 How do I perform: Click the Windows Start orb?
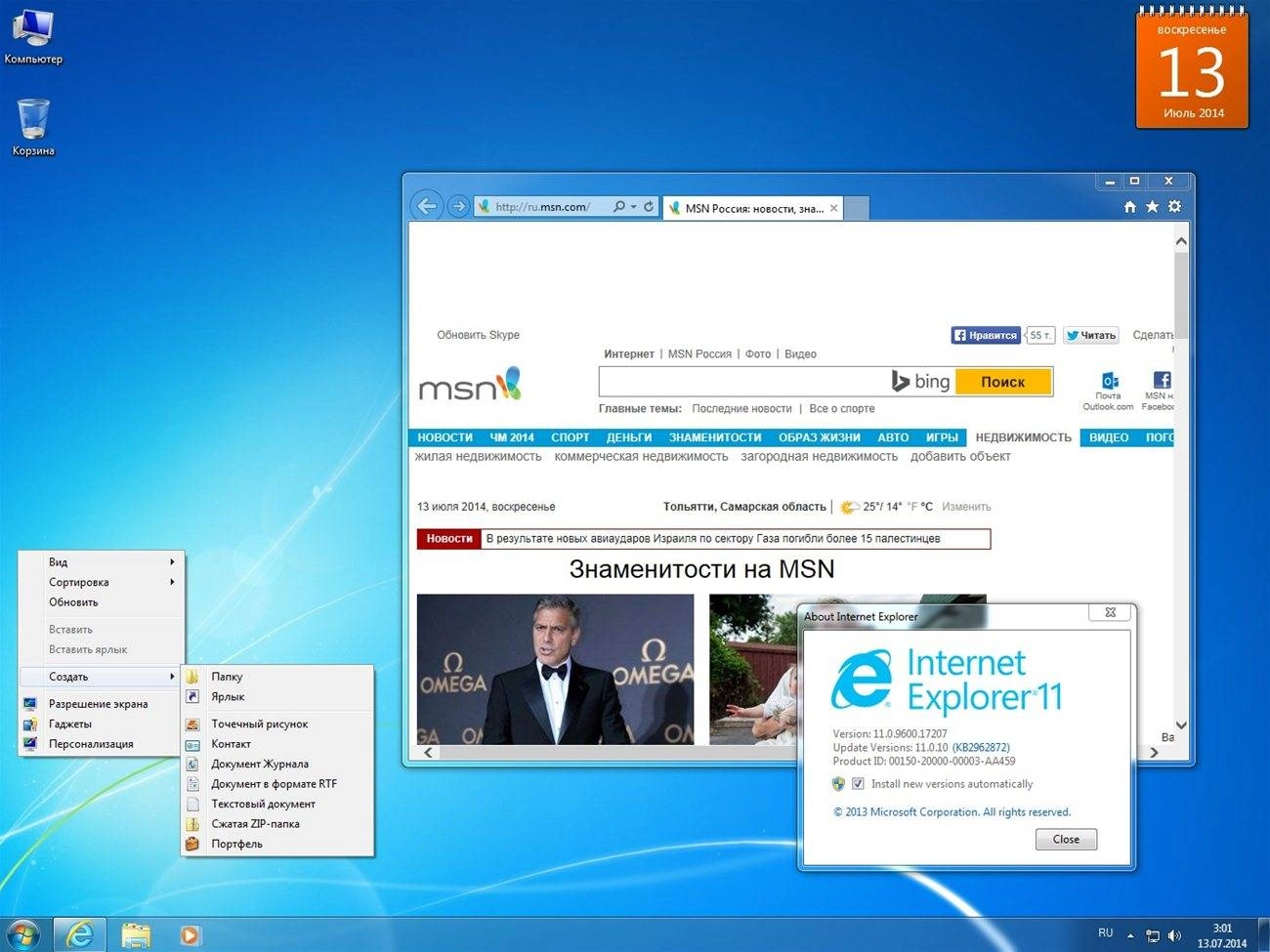click(x=22, y=934)
